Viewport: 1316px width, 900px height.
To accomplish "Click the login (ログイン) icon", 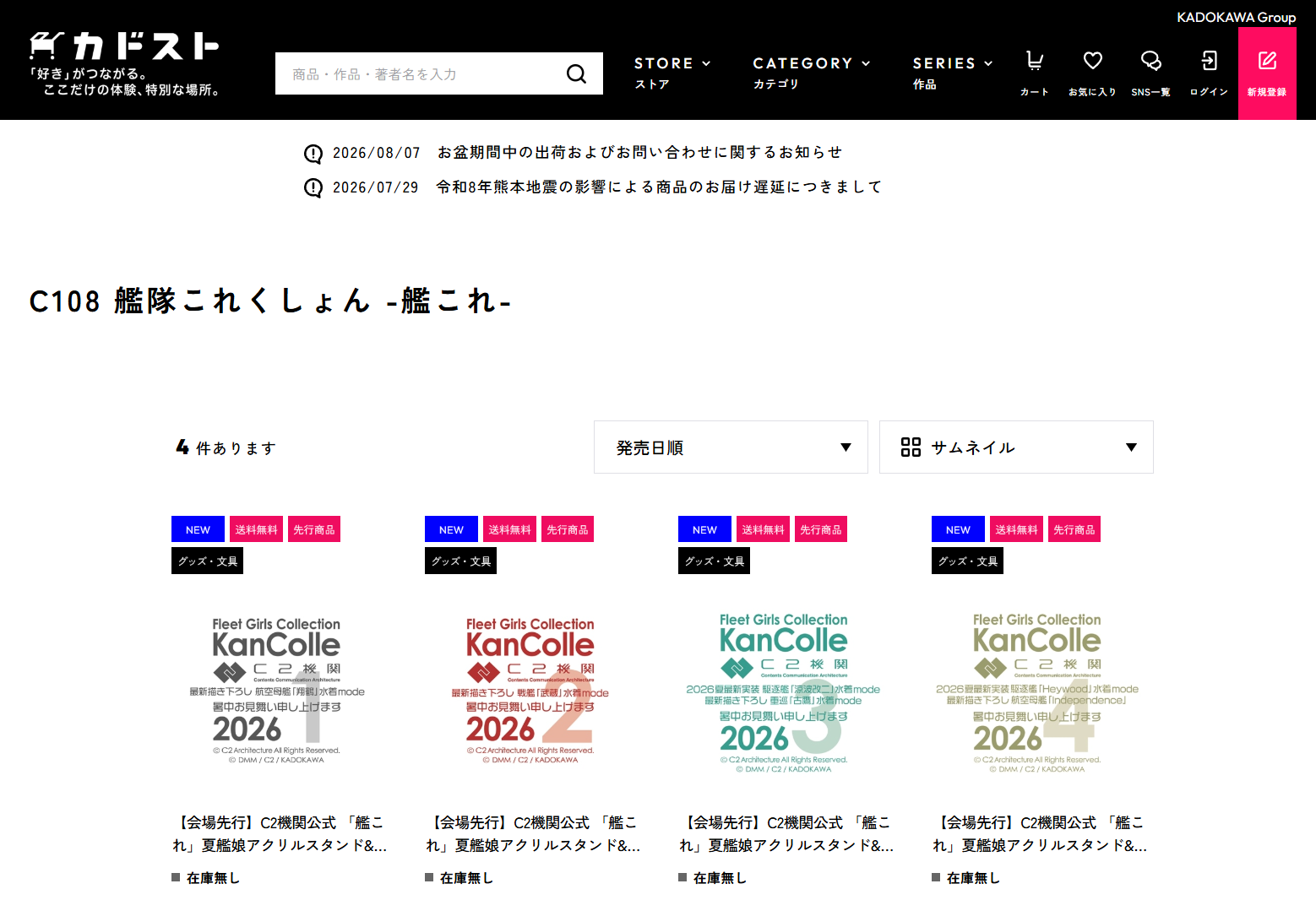I will coord(1209,73).
